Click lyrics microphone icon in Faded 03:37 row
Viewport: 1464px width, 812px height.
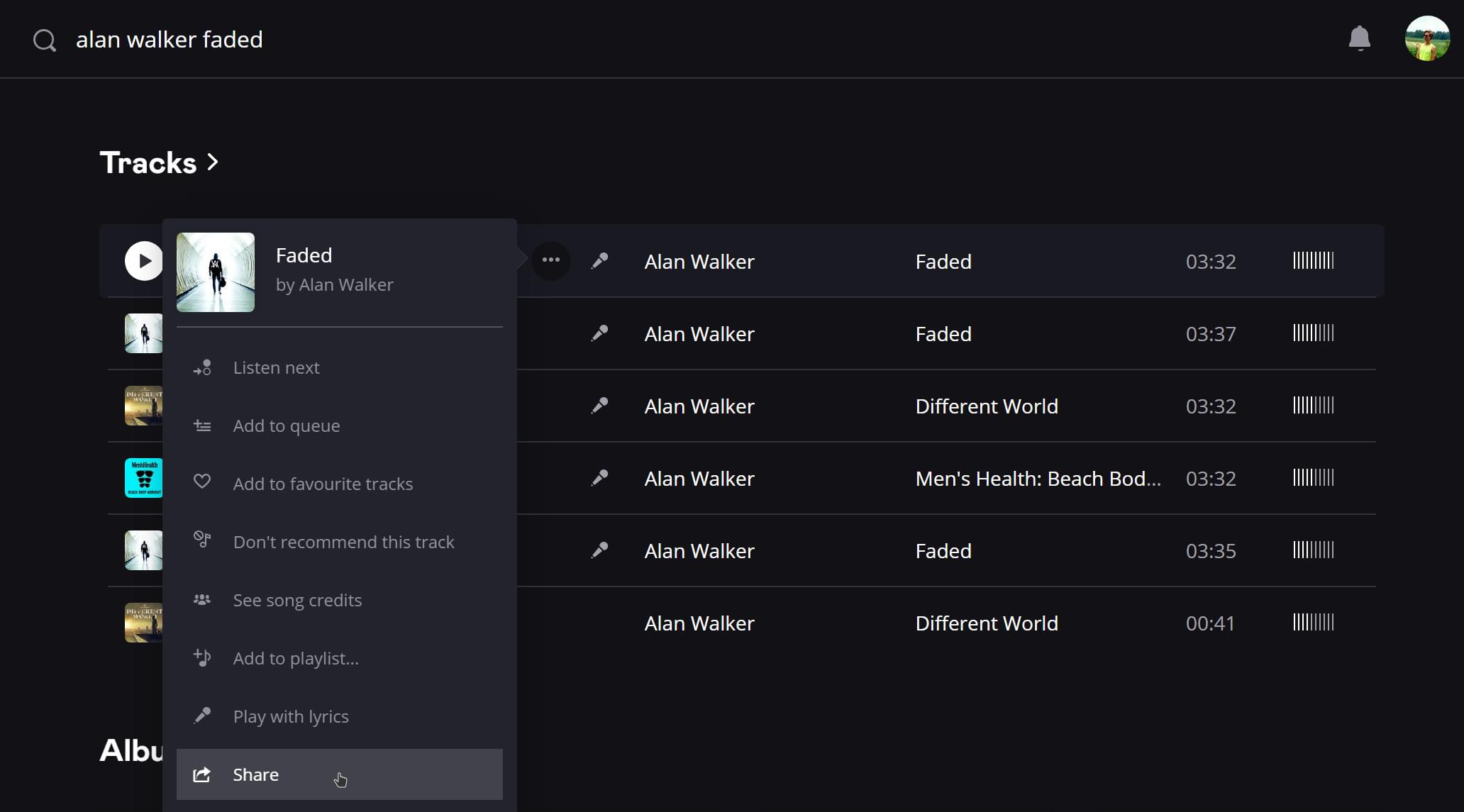point(600,333)
